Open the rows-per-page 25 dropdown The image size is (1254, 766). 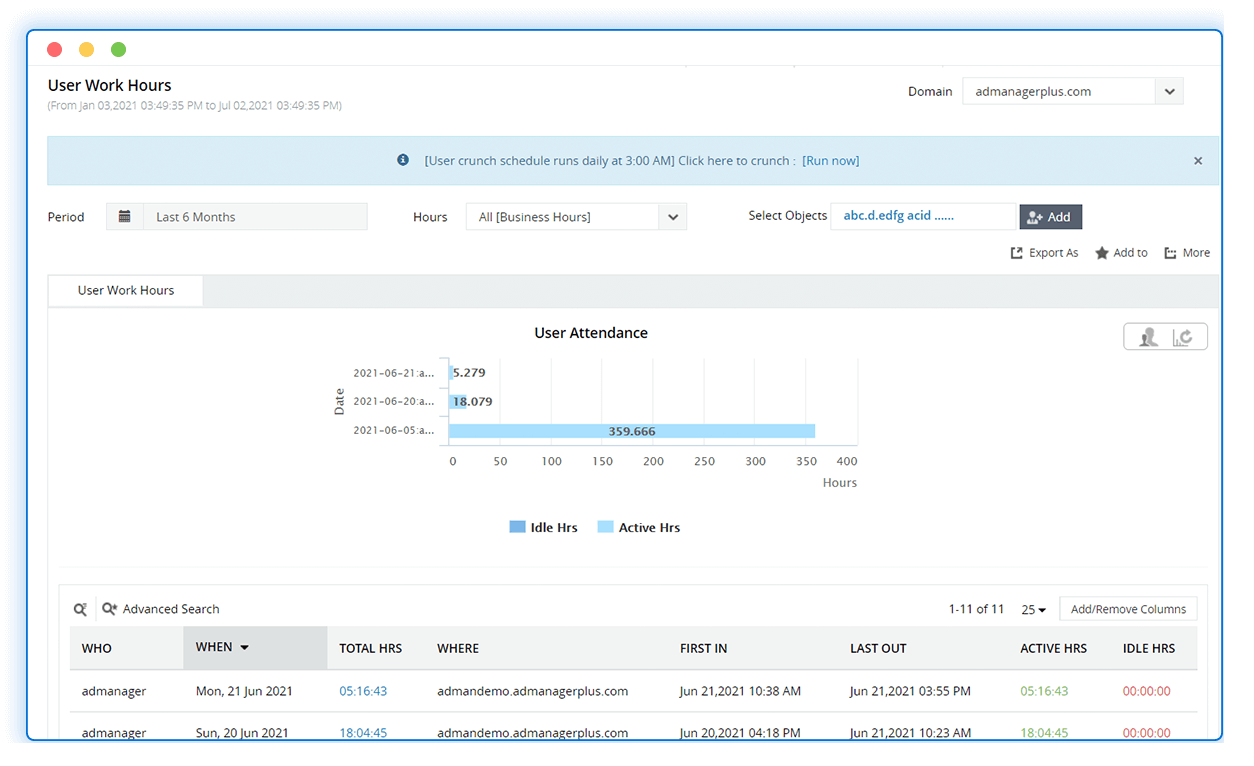(1033, 609)
